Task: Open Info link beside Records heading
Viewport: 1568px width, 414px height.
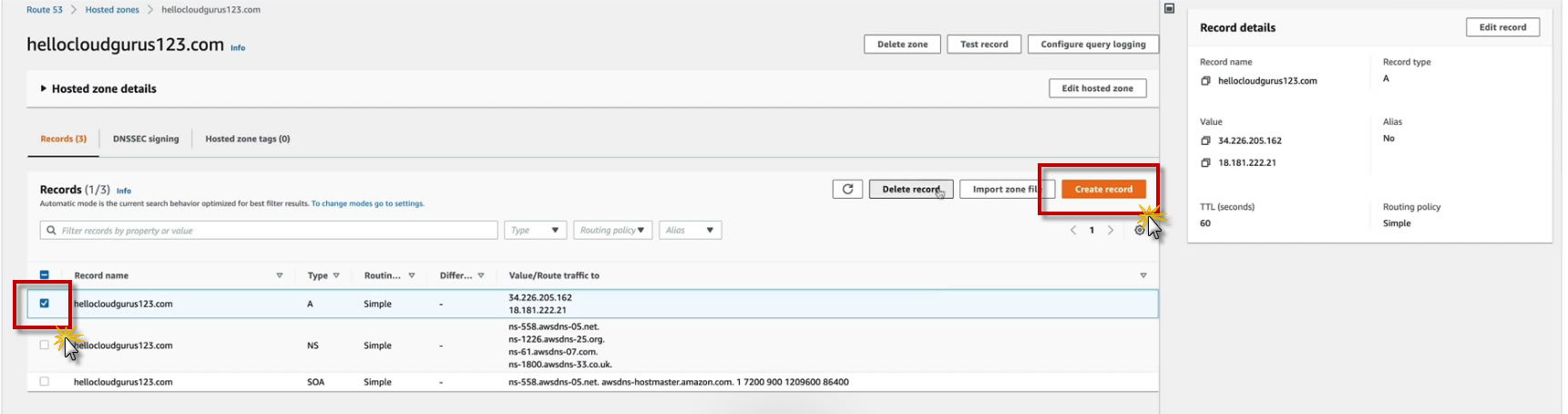Action: [124, 191]
